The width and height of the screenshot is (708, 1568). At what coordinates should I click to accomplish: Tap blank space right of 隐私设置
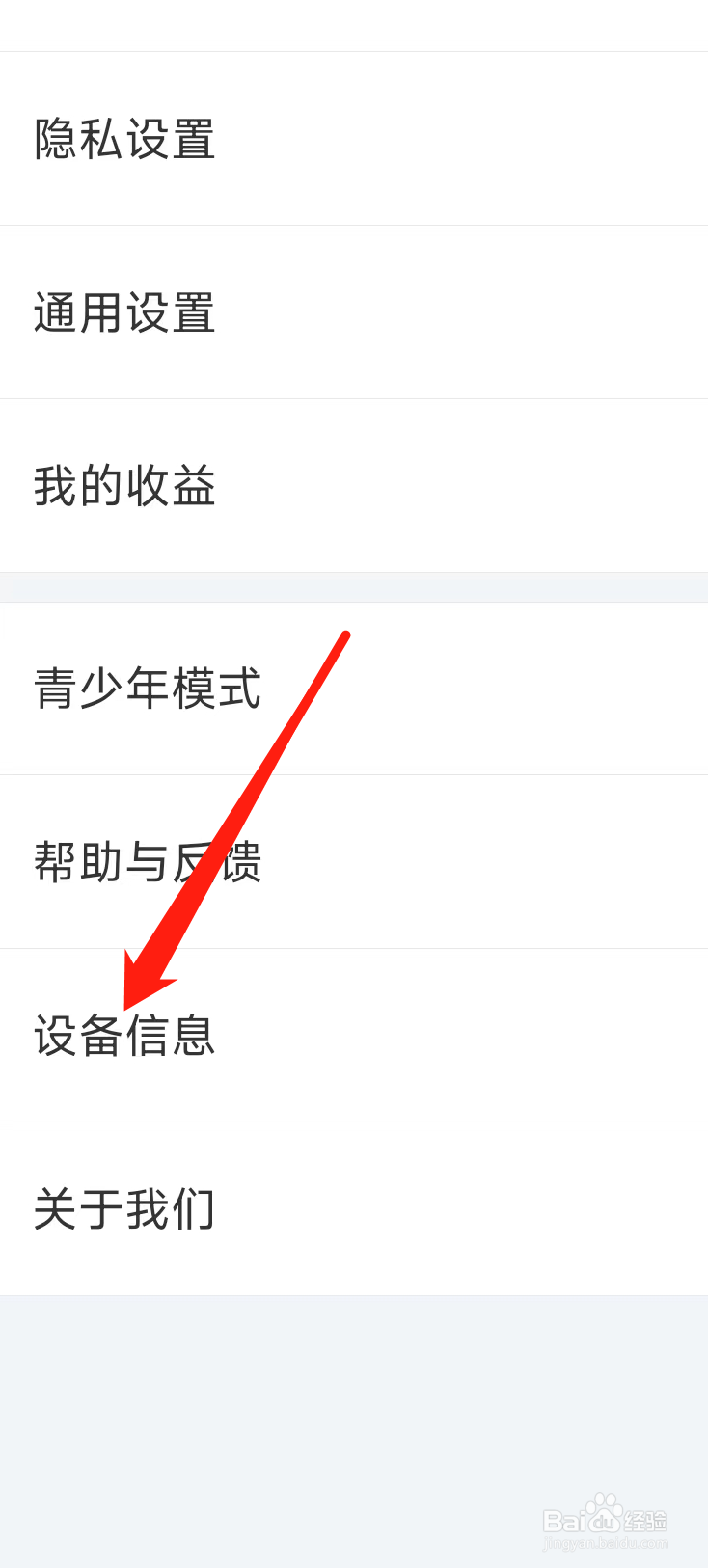point(463,139)
